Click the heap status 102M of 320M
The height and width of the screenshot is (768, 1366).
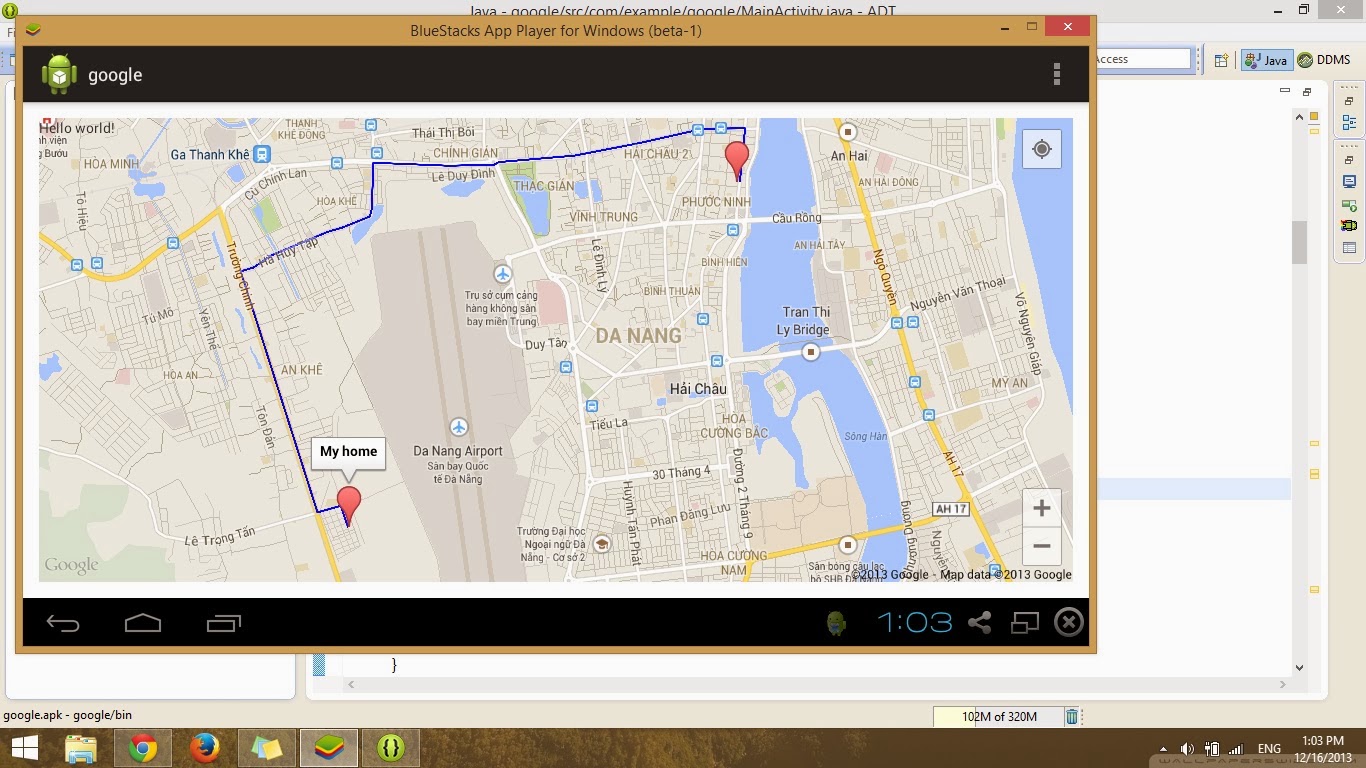click(x=997, y=716)
